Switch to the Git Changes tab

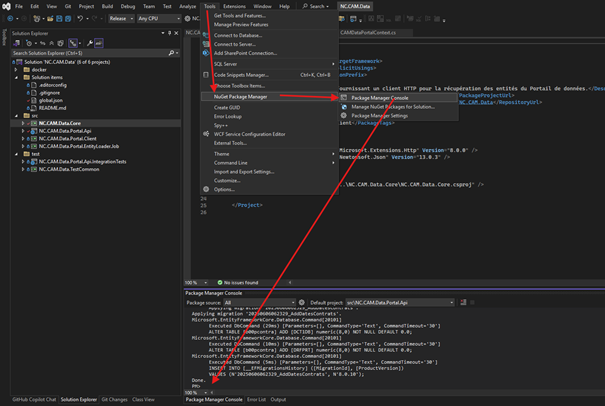[x=114, y=399]
